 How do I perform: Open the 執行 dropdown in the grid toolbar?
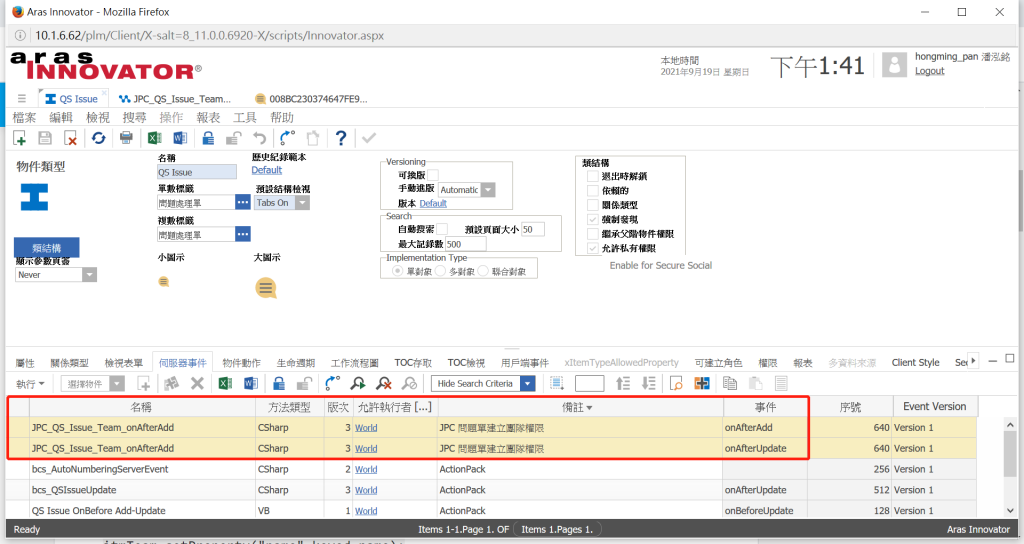tap(30, 384)
